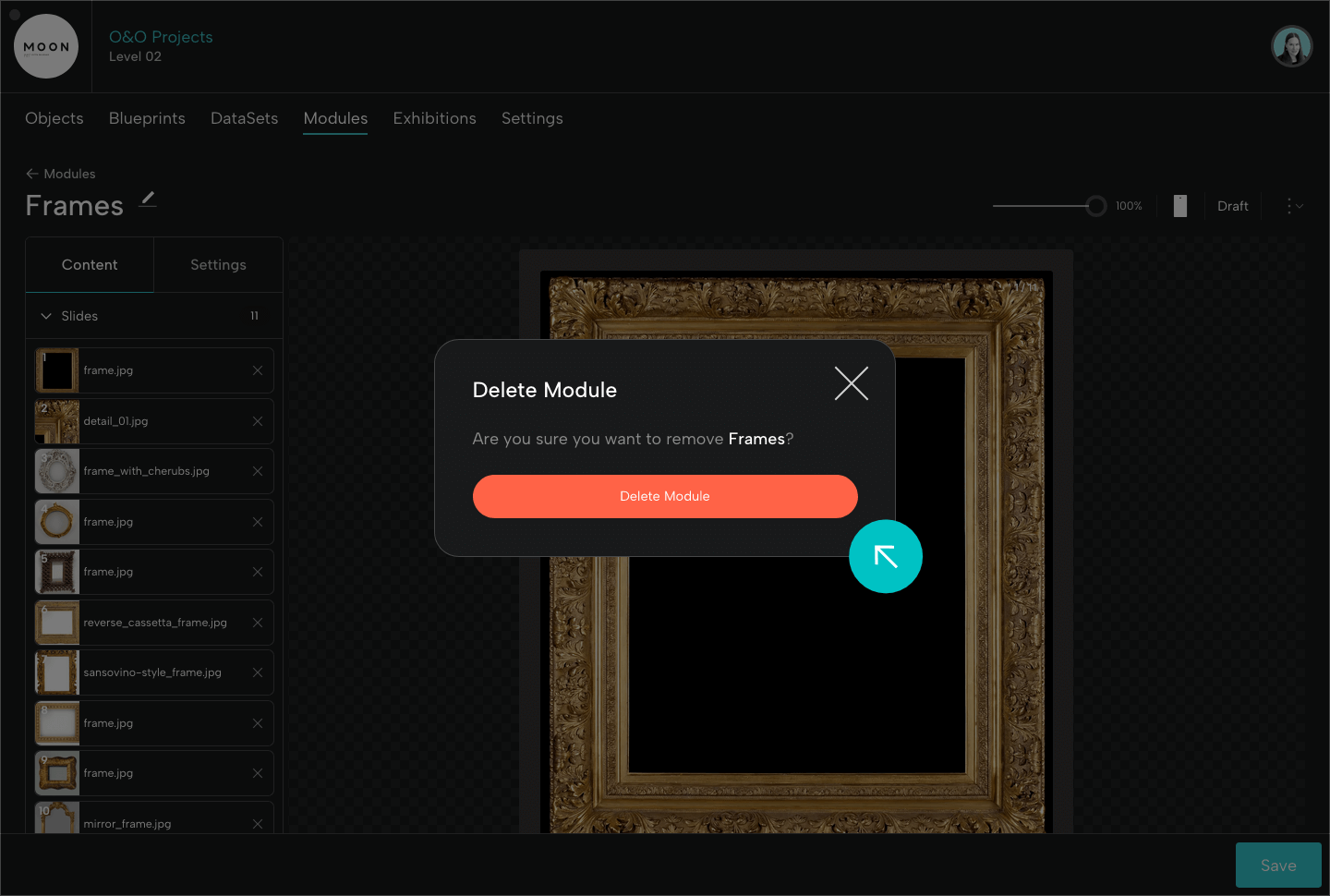Click the MOON logo
Image resolution: width=1330 pixels, height=896 pixels.
point(46,46)
